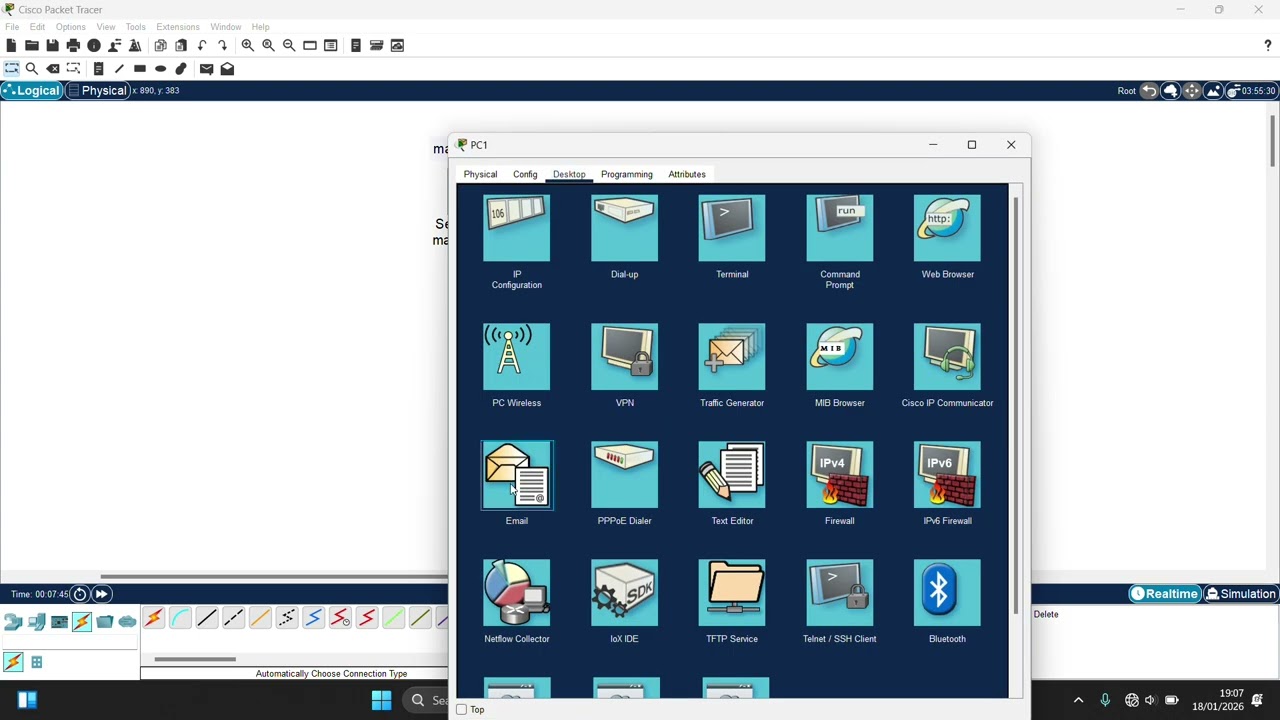Save the network file via toolbar

(x=52, y=45)
